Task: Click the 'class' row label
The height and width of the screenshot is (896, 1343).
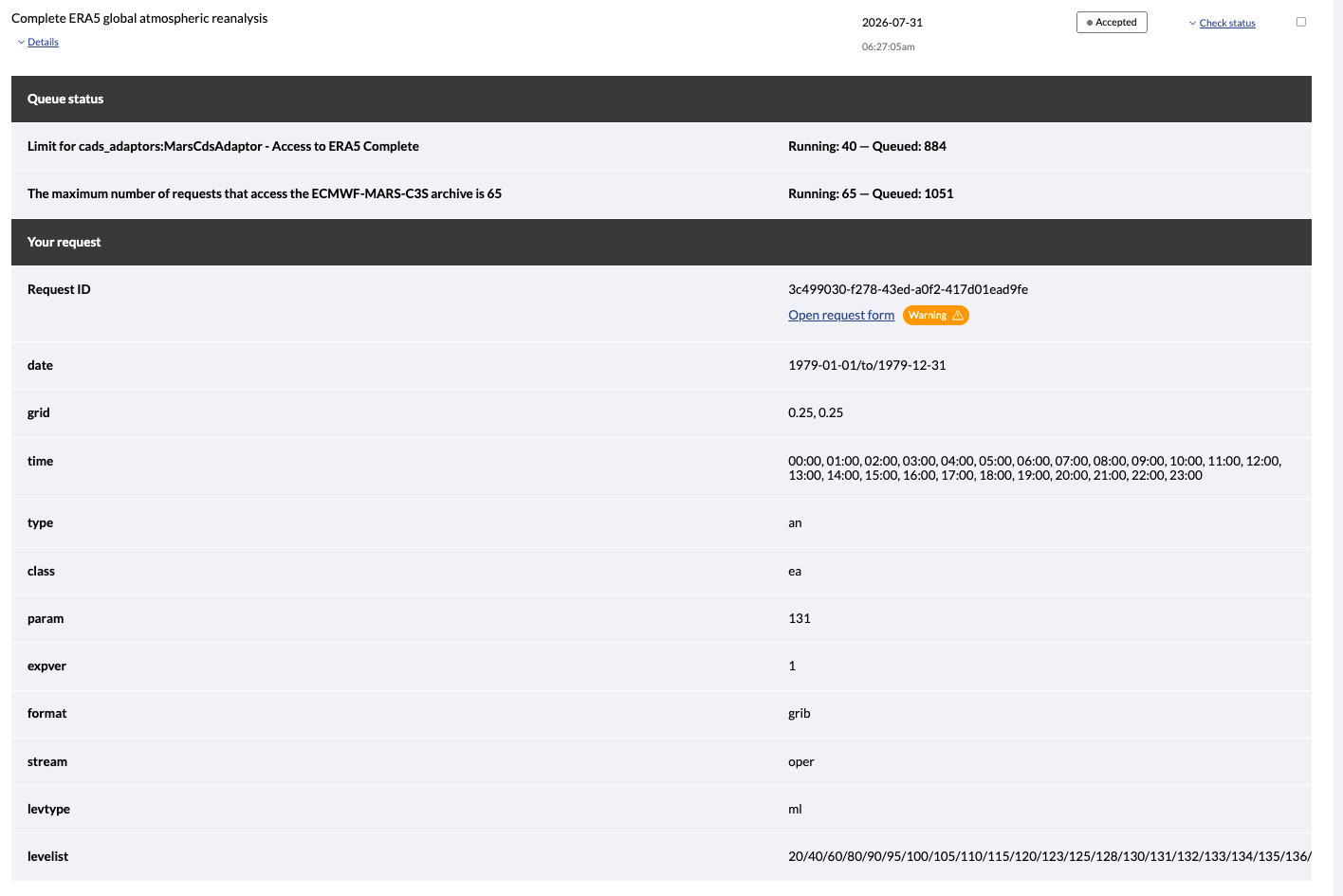Action: (x=41, y=571)
